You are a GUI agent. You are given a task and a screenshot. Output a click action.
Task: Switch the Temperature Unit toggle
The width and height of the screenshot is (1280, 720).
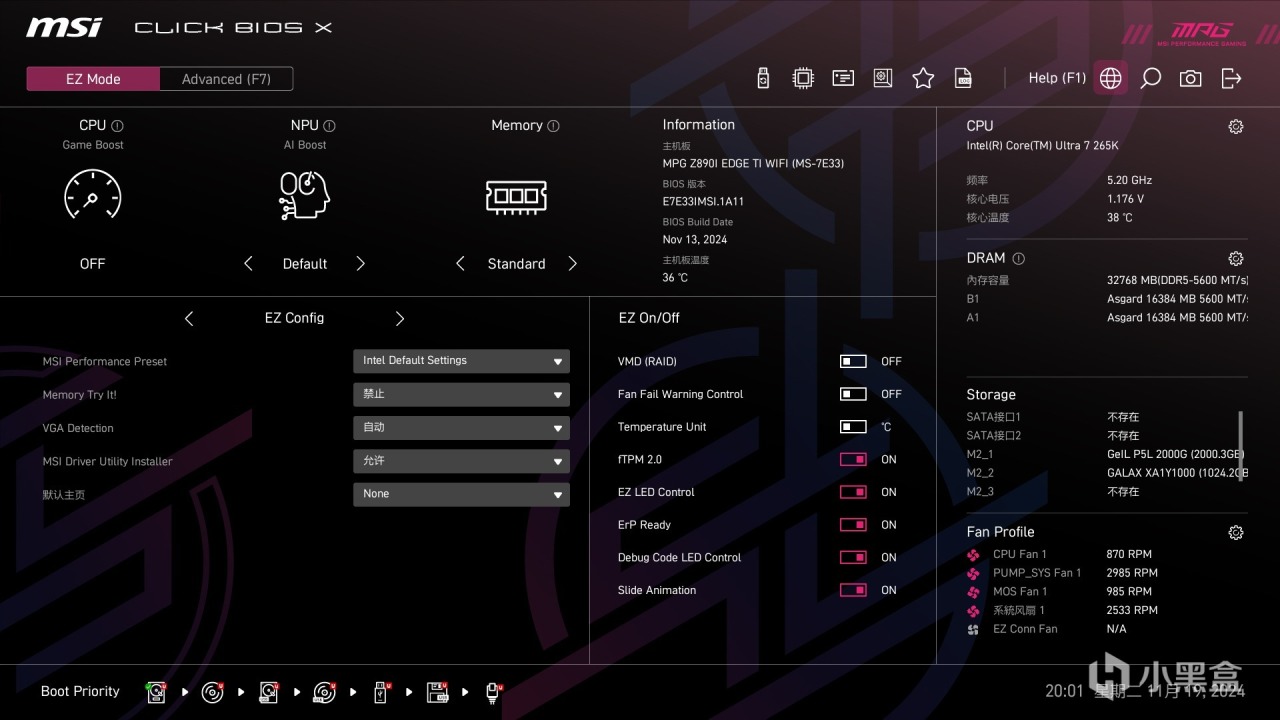point(853,427)
